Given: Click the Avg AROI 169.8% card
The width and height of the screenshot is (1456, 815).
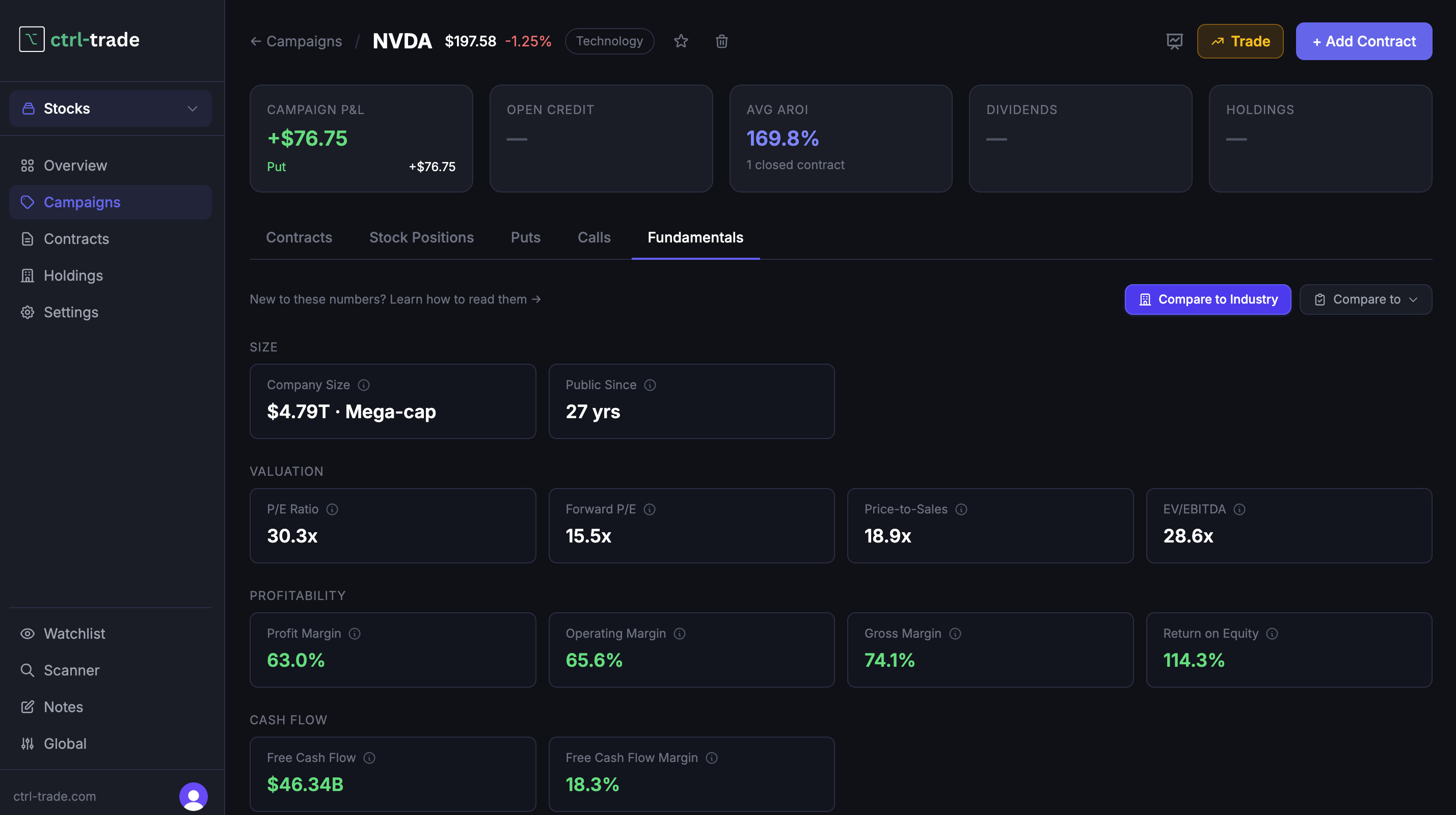Looking at the screenshot, I should (841, 139).
